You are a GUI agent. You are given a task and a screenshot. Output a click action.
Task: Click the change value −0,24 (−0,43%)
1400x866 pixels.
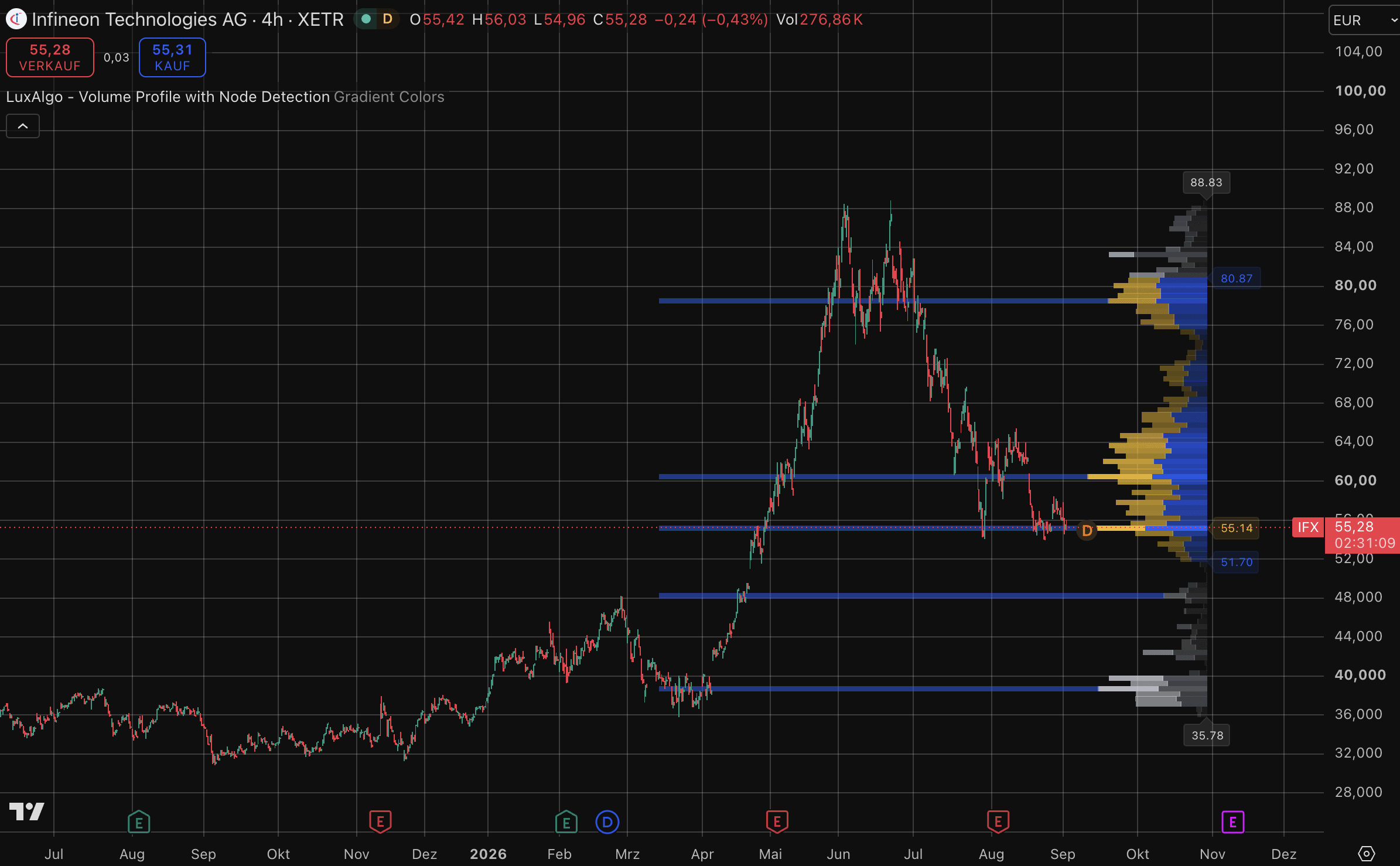(711, 20)
